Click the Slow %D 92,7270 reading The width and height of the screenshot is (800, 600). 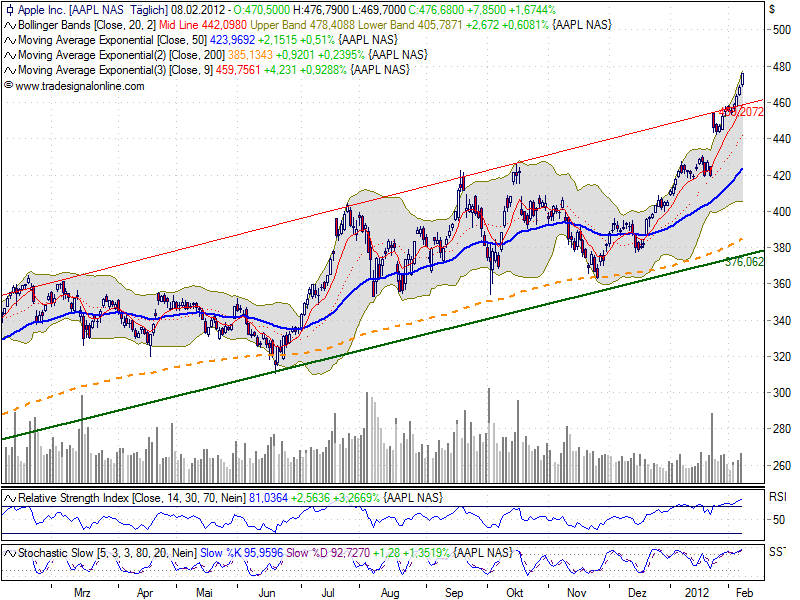coord(328,553)
